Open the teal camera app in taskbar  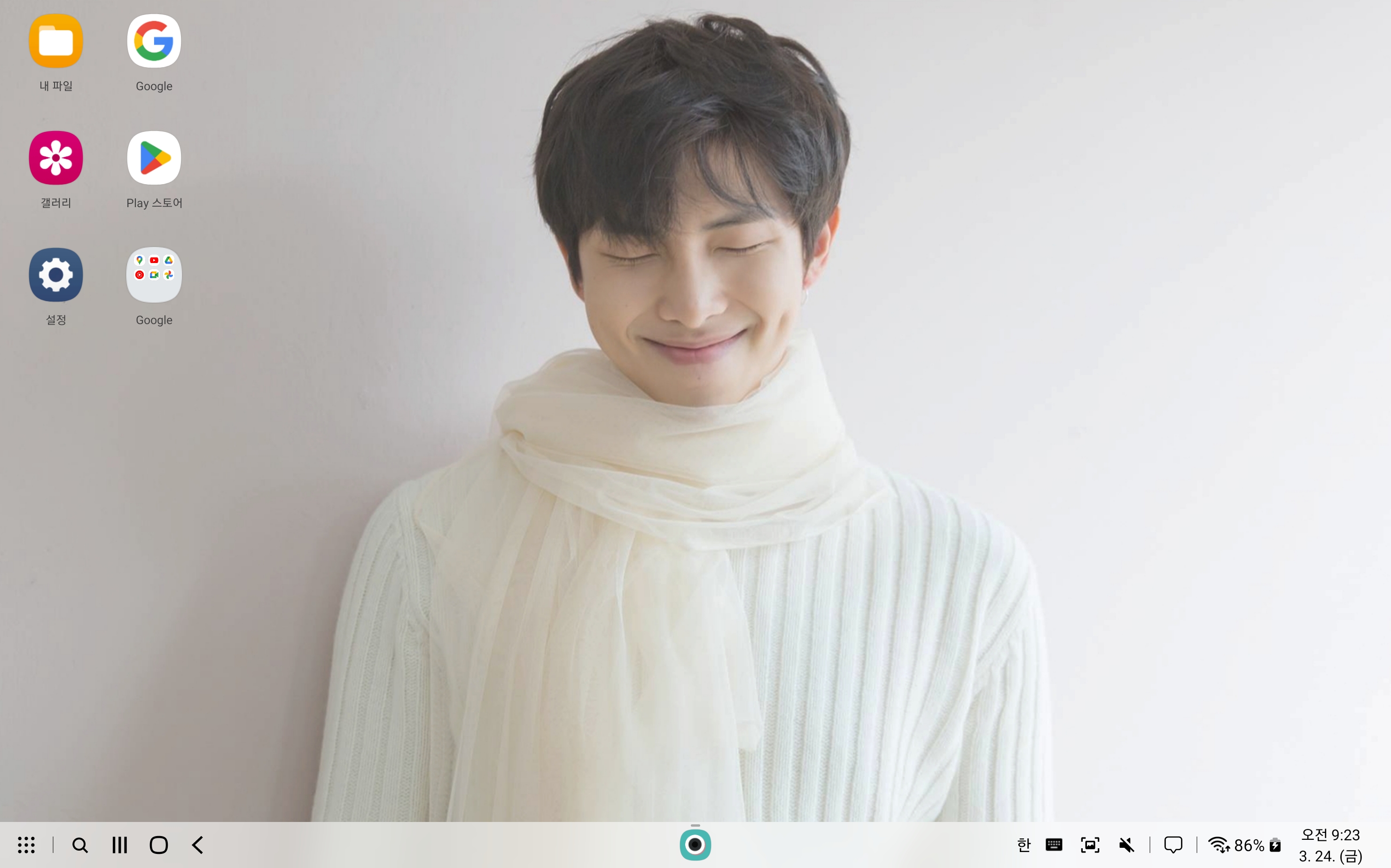[x=695, y=845]
